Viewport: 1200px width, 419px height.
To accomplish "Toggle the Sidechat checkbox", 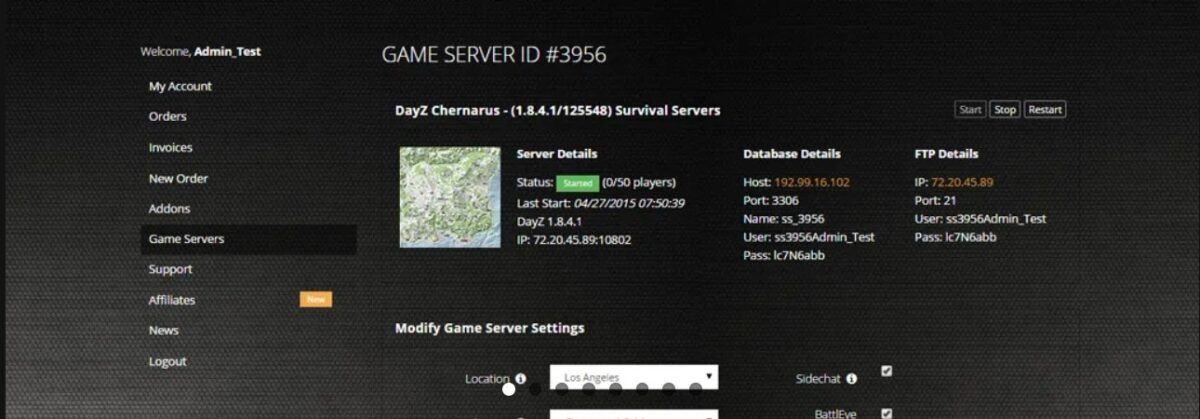I will click(886, 371).
